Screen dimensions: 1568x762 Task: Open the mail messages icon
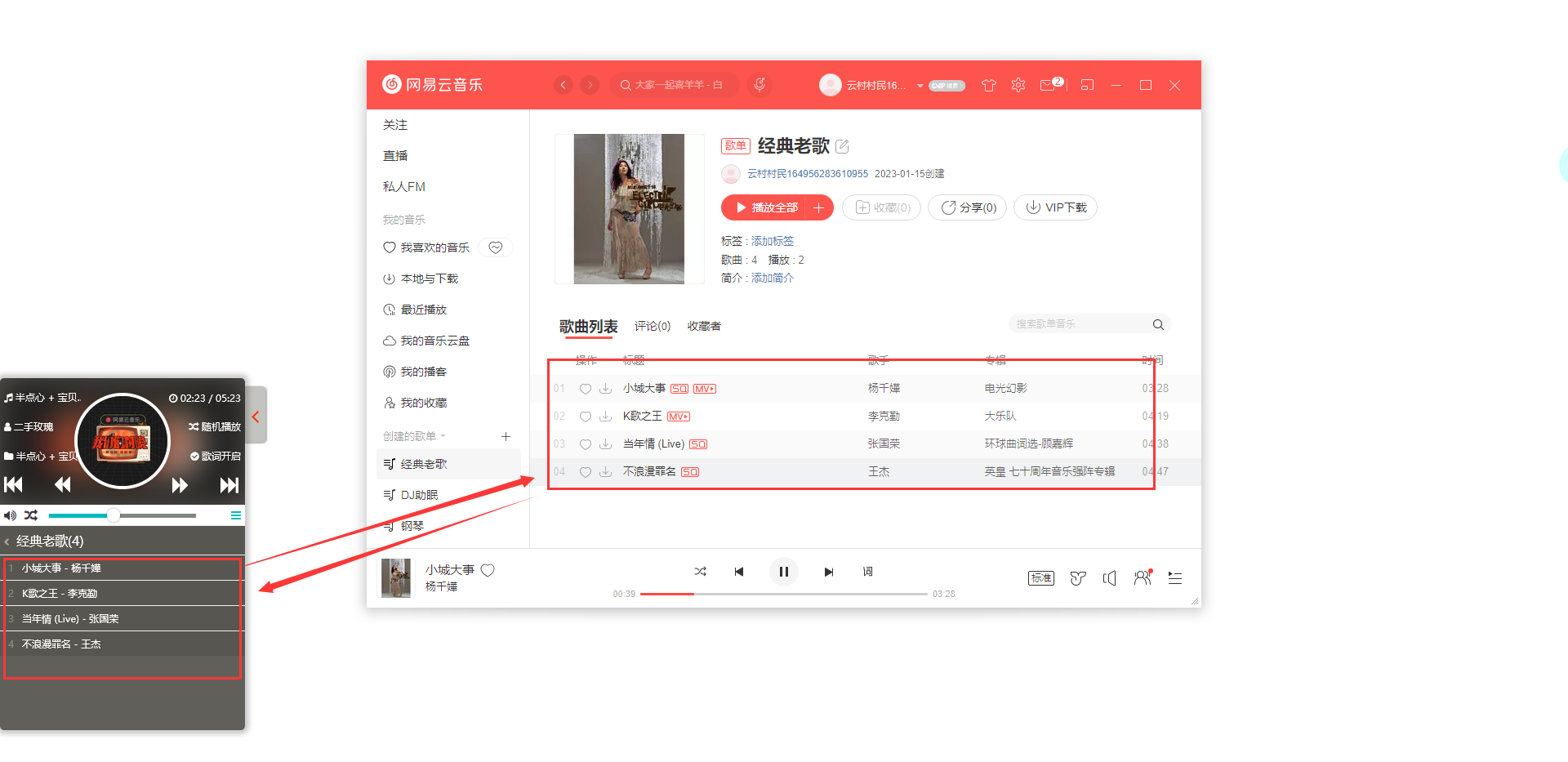point(1048,85)
